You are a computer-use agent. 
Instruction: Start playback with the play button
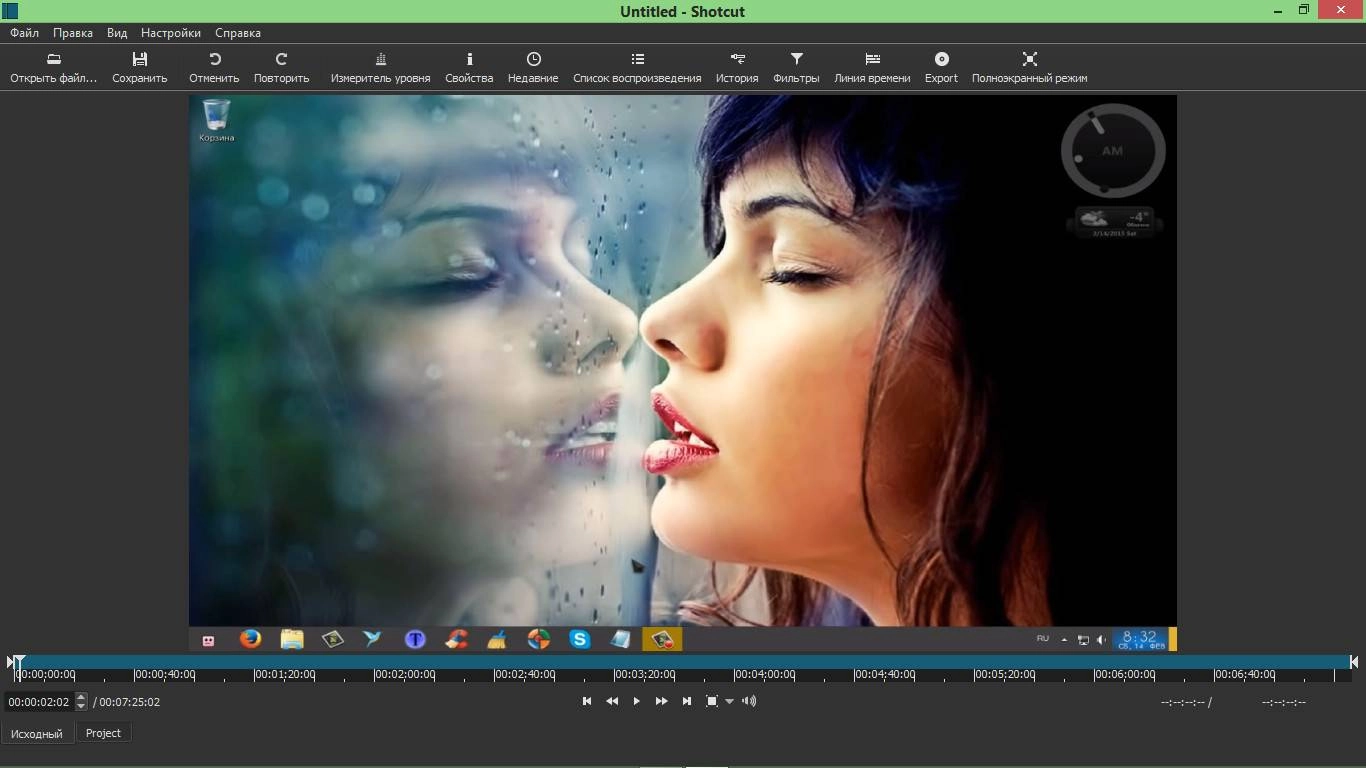[x=636, y=701]
